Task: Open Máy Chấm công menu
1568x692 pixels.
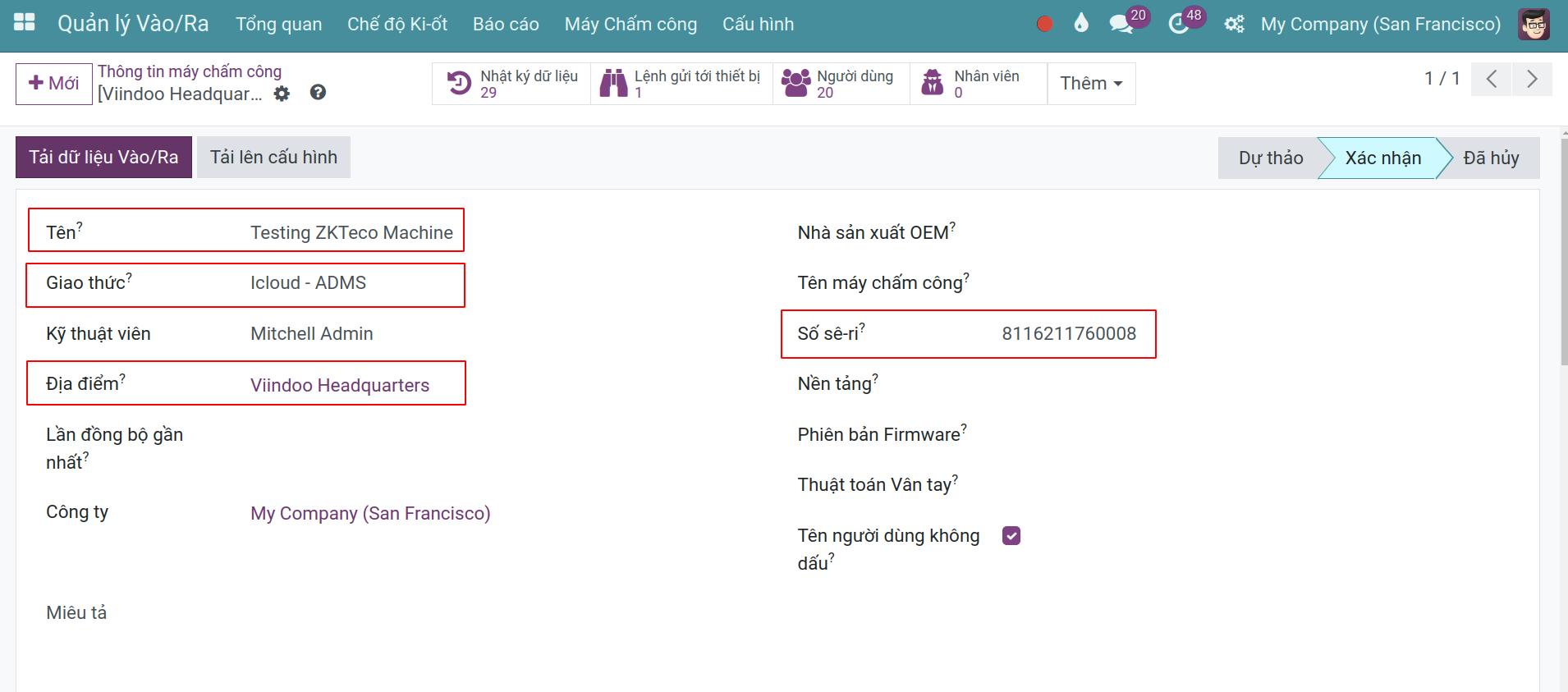Action: (630, 25)
